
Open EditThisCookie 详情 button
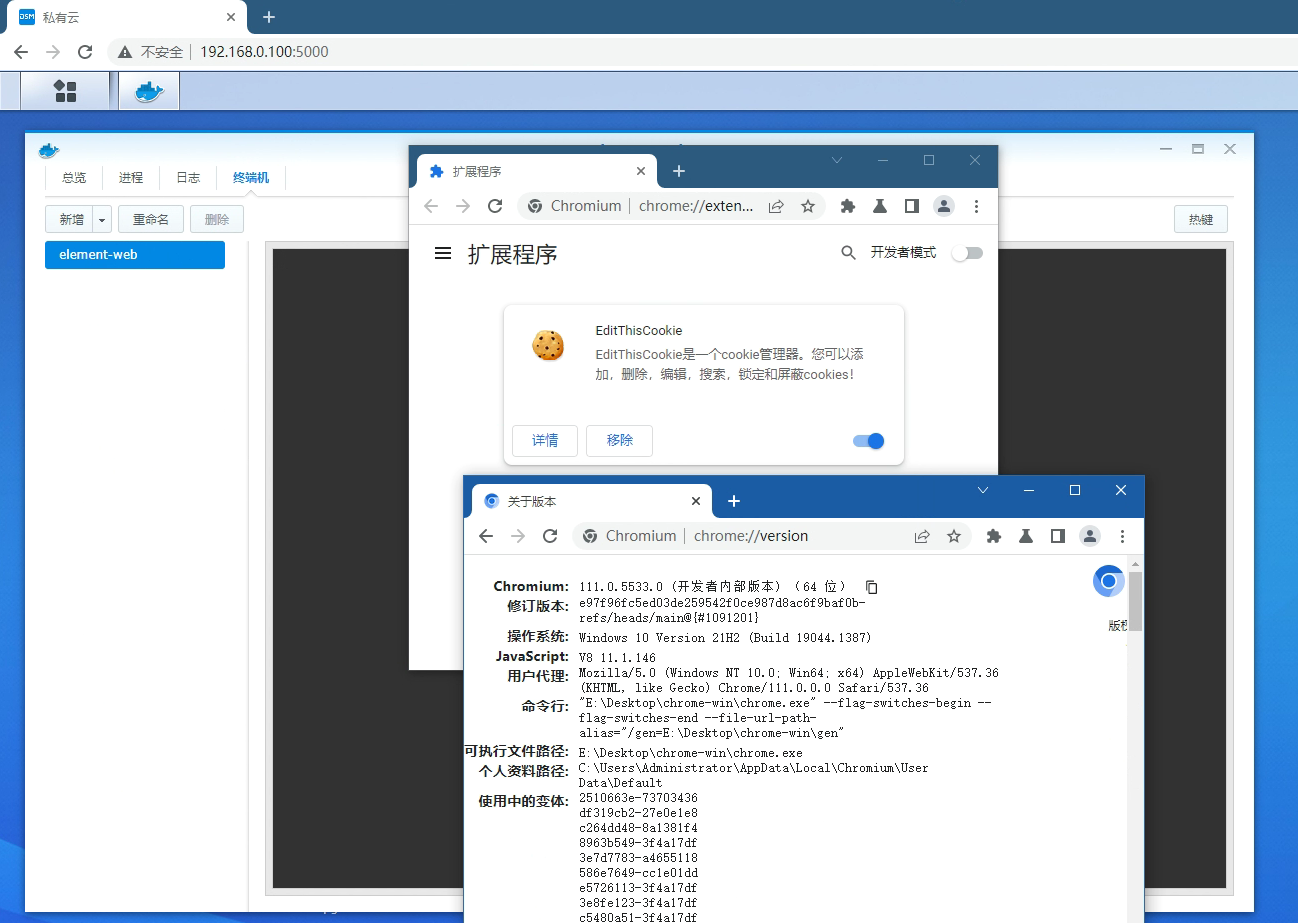(x=545, y=441)
